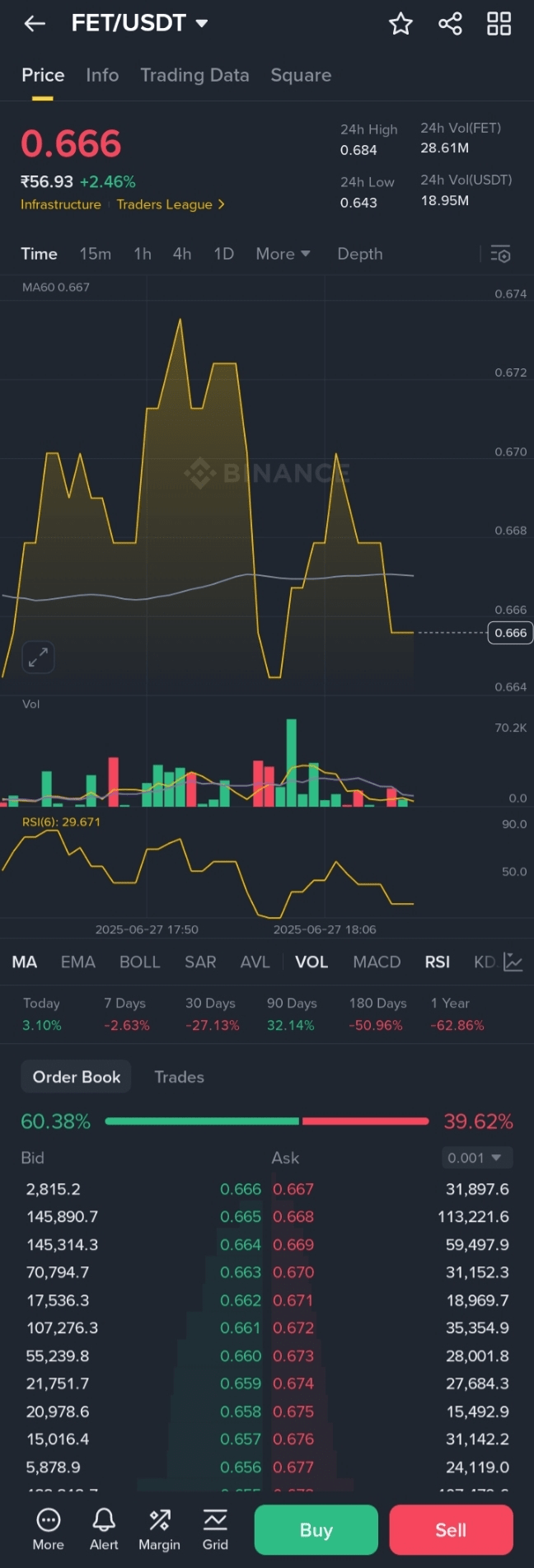Expand the More timeframes dropdown
This screenshot has width=534, height=1568.
click(x=283, y=254)
